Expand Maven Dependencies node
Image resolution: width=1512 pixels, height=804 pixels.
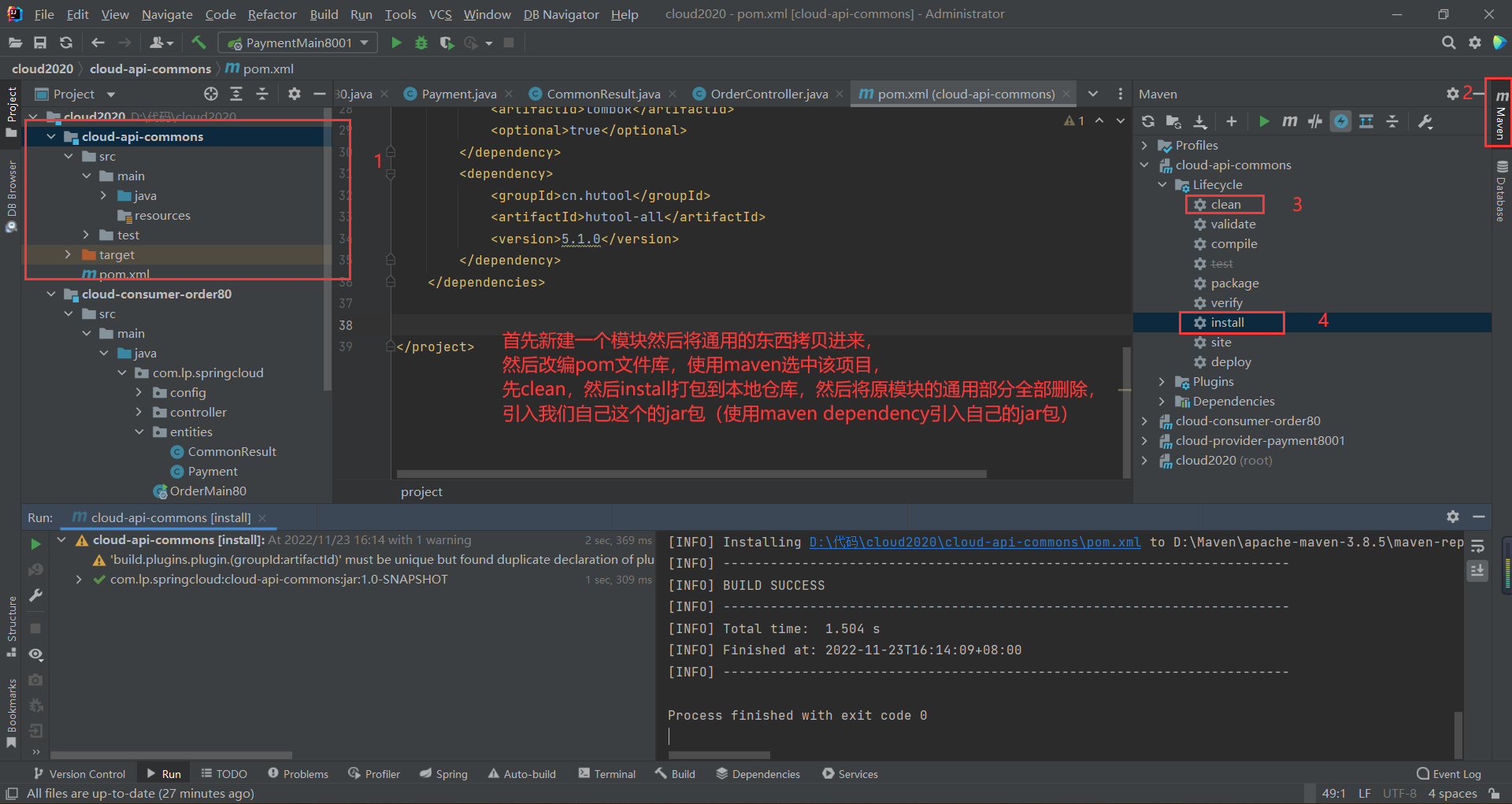coord(1162,402)
